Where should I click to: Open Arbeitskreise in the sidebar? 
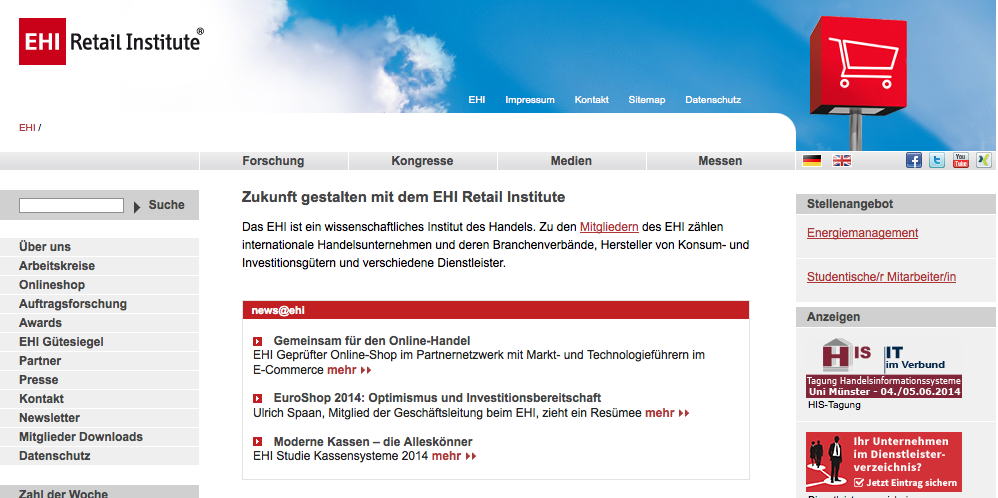coord(99,266)
